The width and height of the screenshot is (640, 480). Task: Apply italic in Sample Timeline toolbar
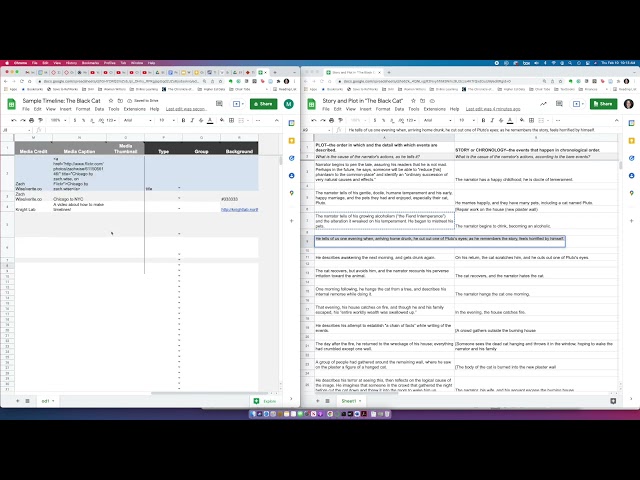pos(192,120)
